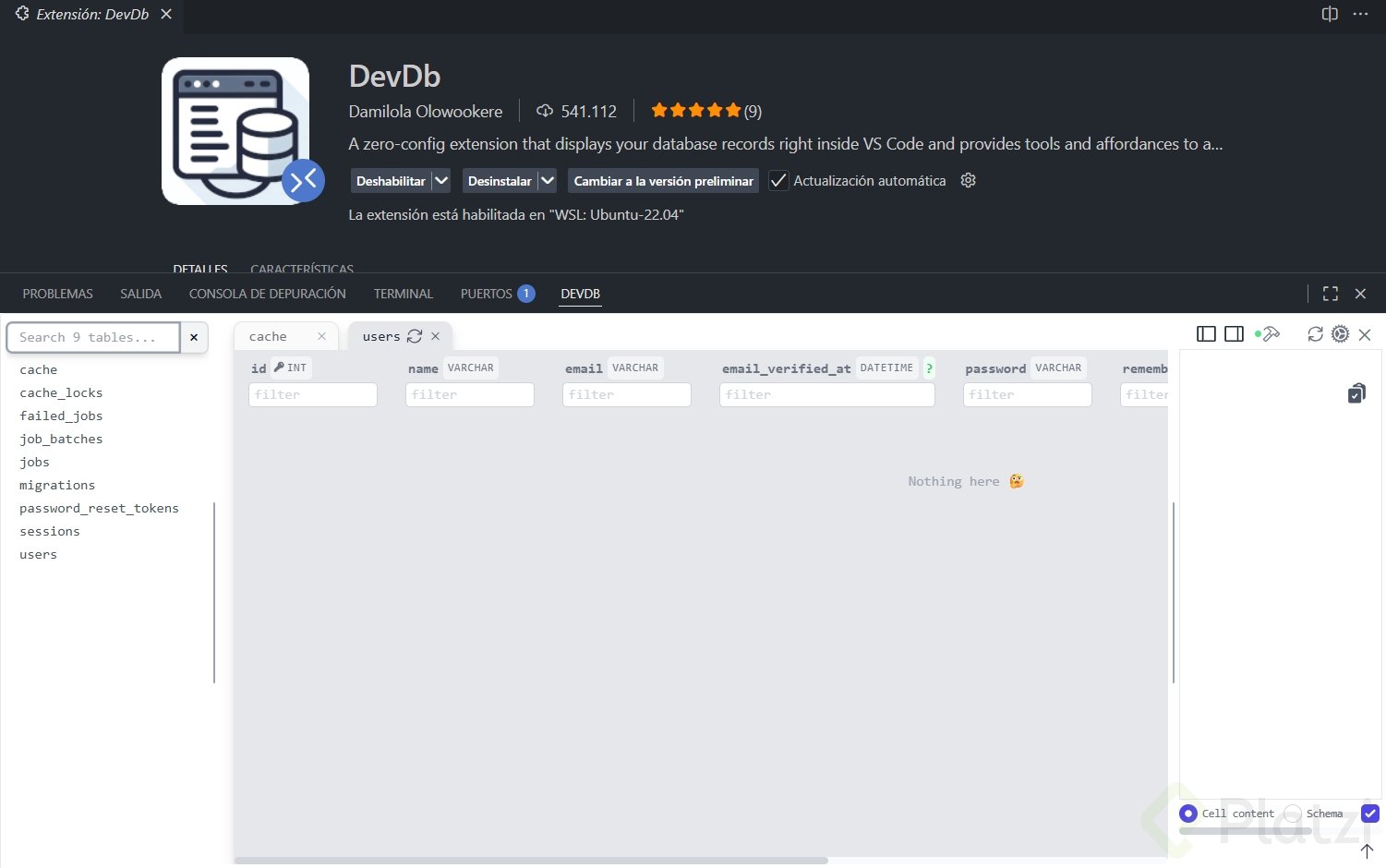Click the download count cloud icon
Screen dimensions: 1386x868
click(x=545, y=111)
